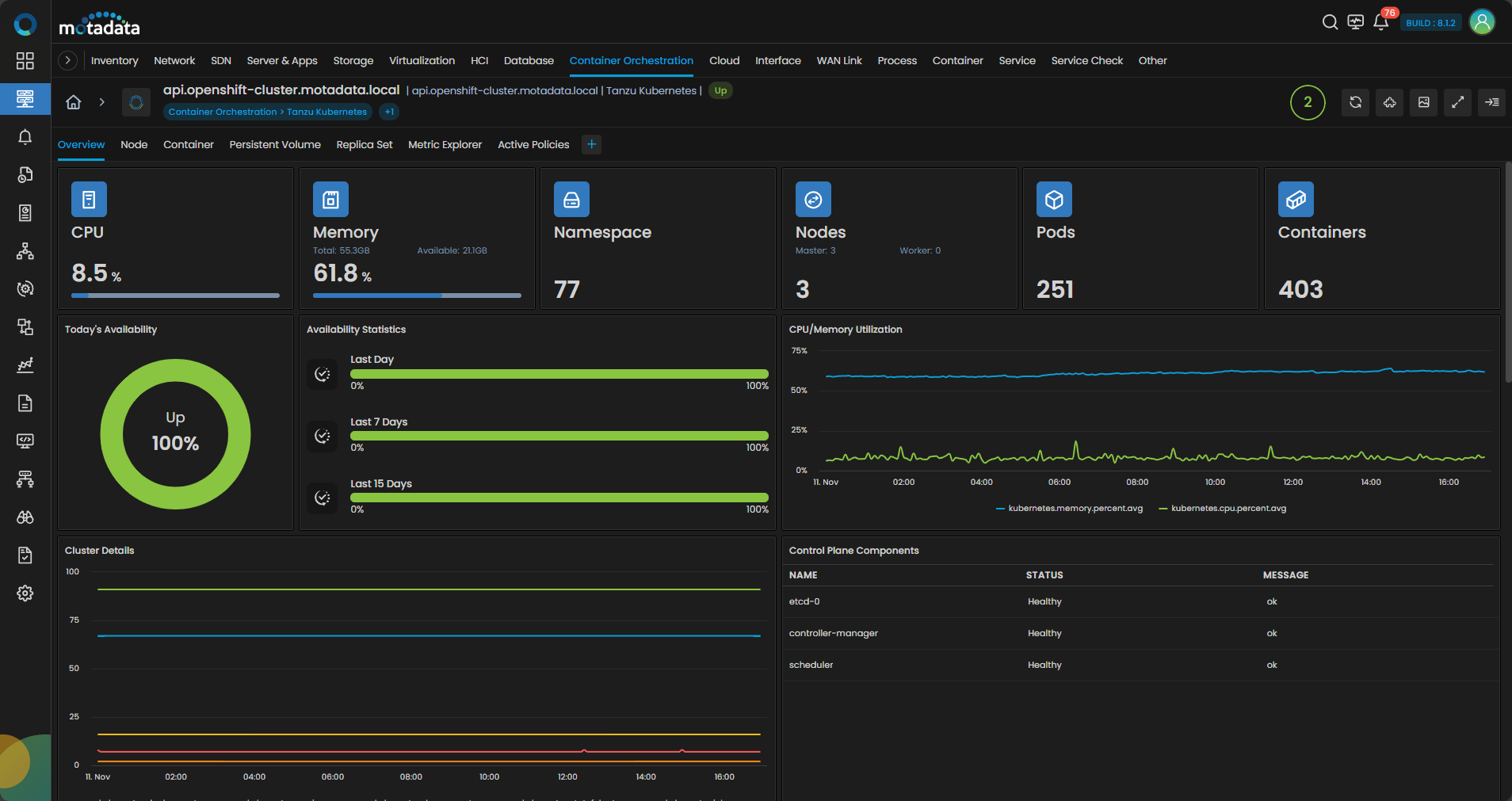
Task: Toggle kubernetes.cpu.percent.avg legend series
Action: coord(1228,509)
